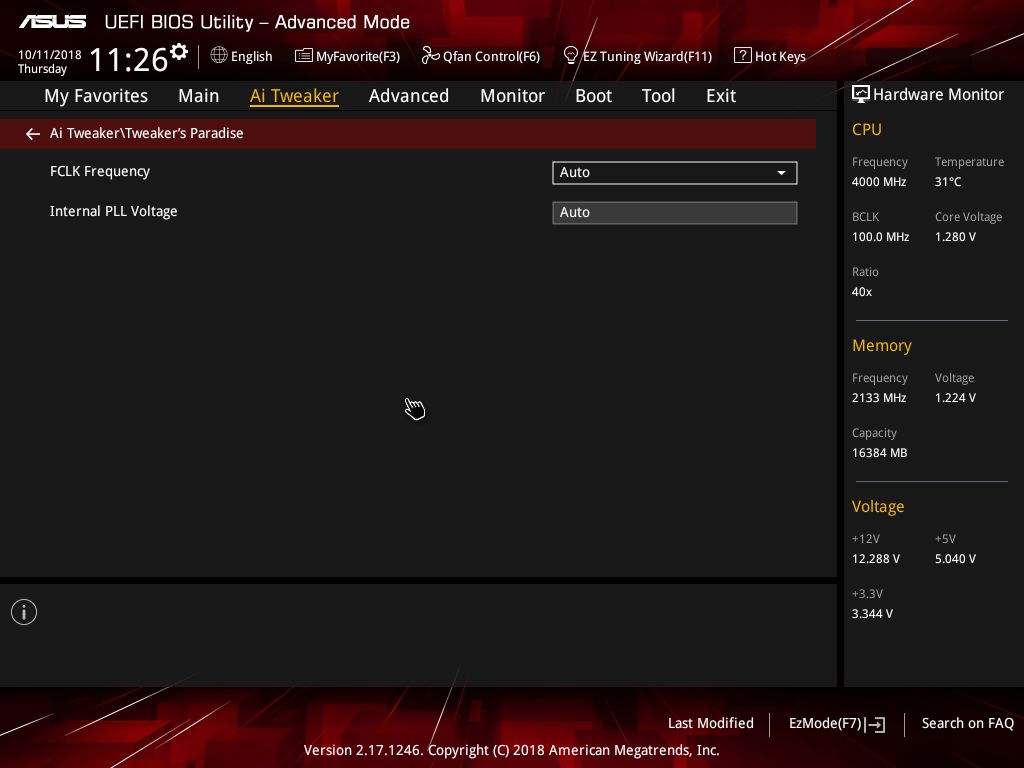
Task: Select the Ai Tweaker tab
Action: pyautogui.click(x=294, y=96)
